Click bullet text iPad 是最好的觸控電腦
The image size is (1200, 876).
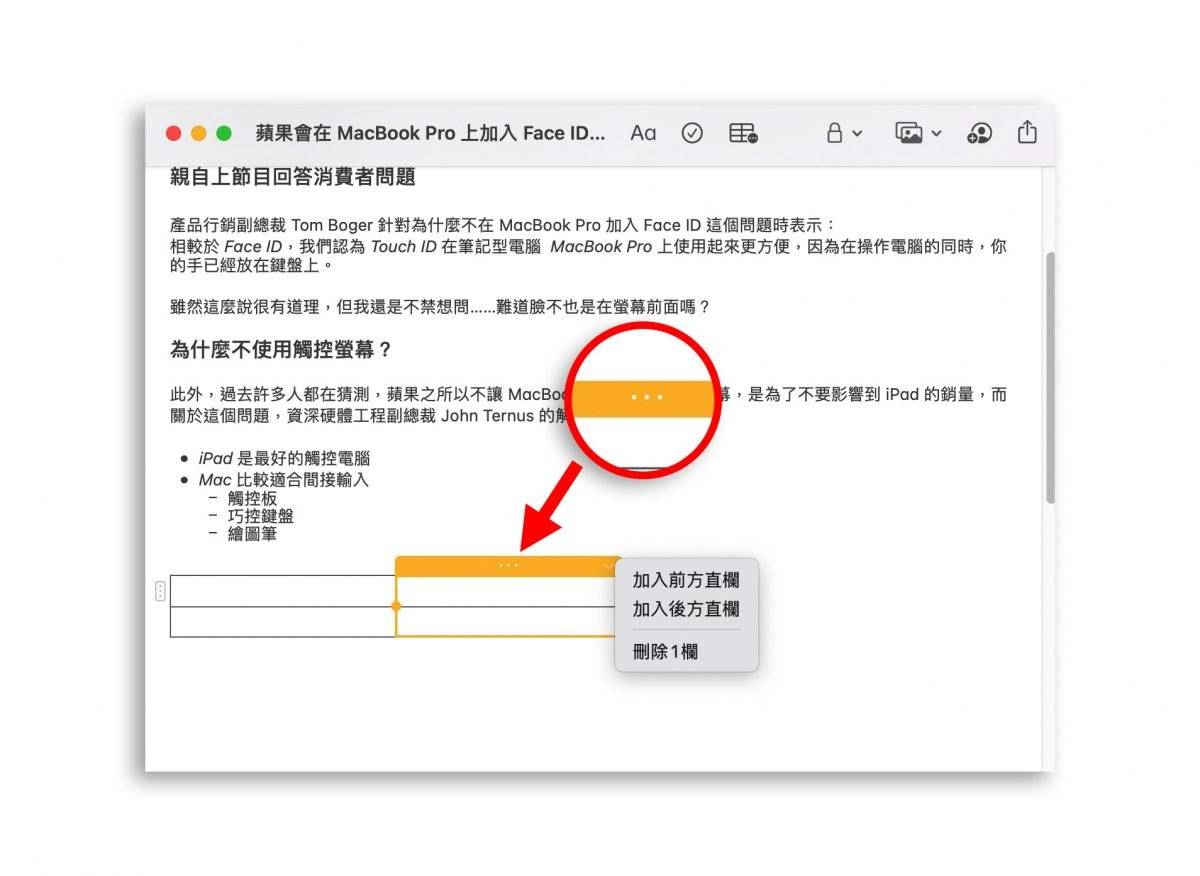[284, 459]
